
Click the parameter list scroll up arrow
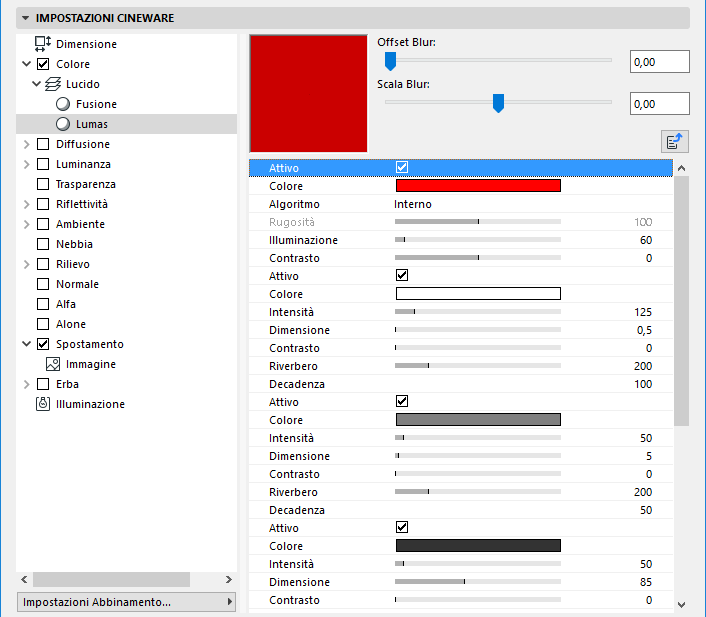click(x=682, y=168)
